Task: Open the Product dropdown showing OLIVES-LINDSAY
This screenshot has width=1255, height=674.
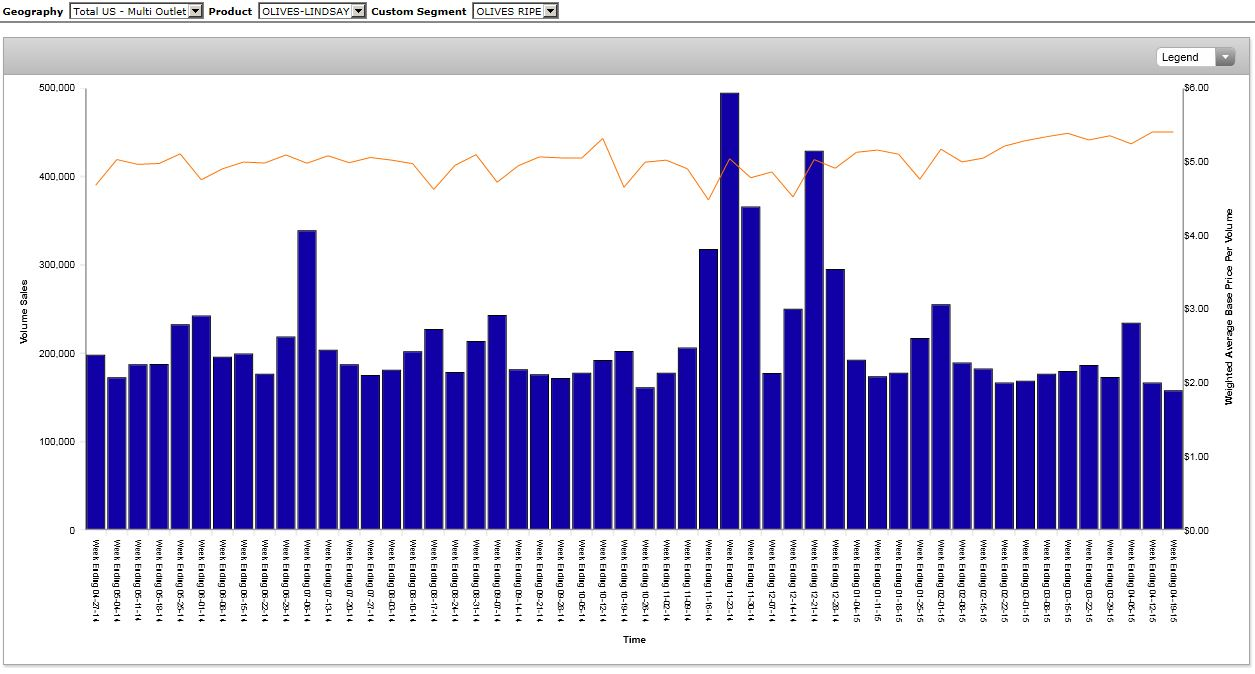Action: coord(312,11)
